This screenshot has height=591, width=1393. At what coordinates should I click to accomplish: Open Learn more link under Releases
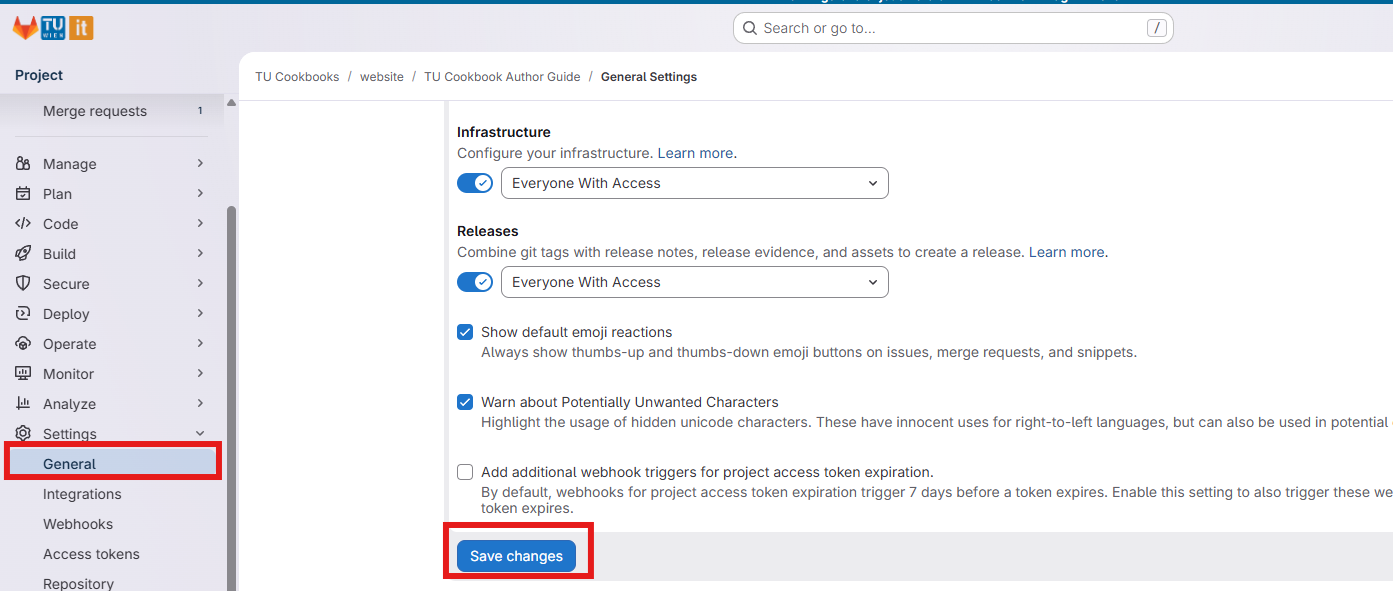1067,252
